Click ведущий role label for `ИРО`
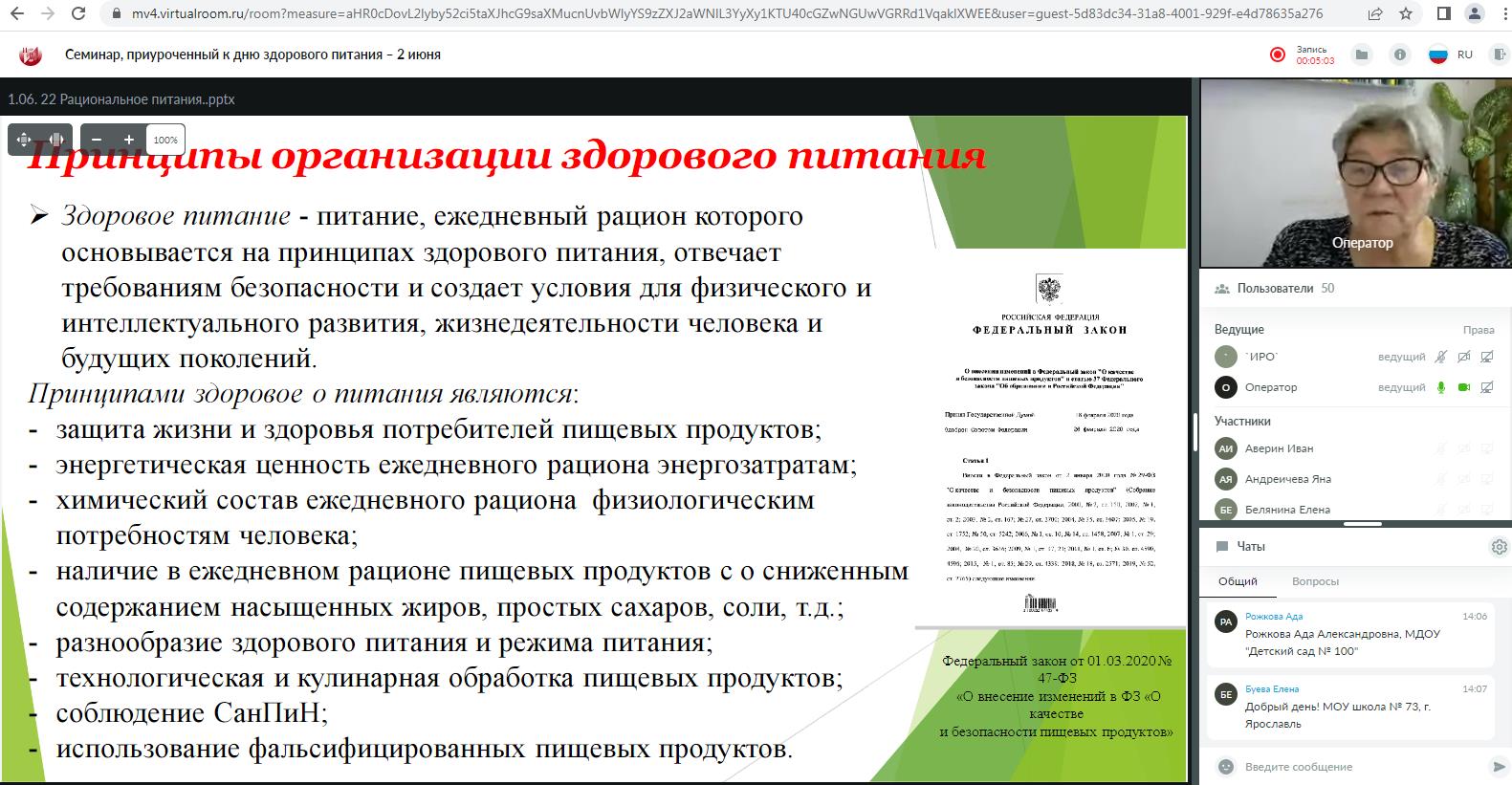This screenshot has height=785, width=1512. pyautogui.click(x=1401, y=357)
